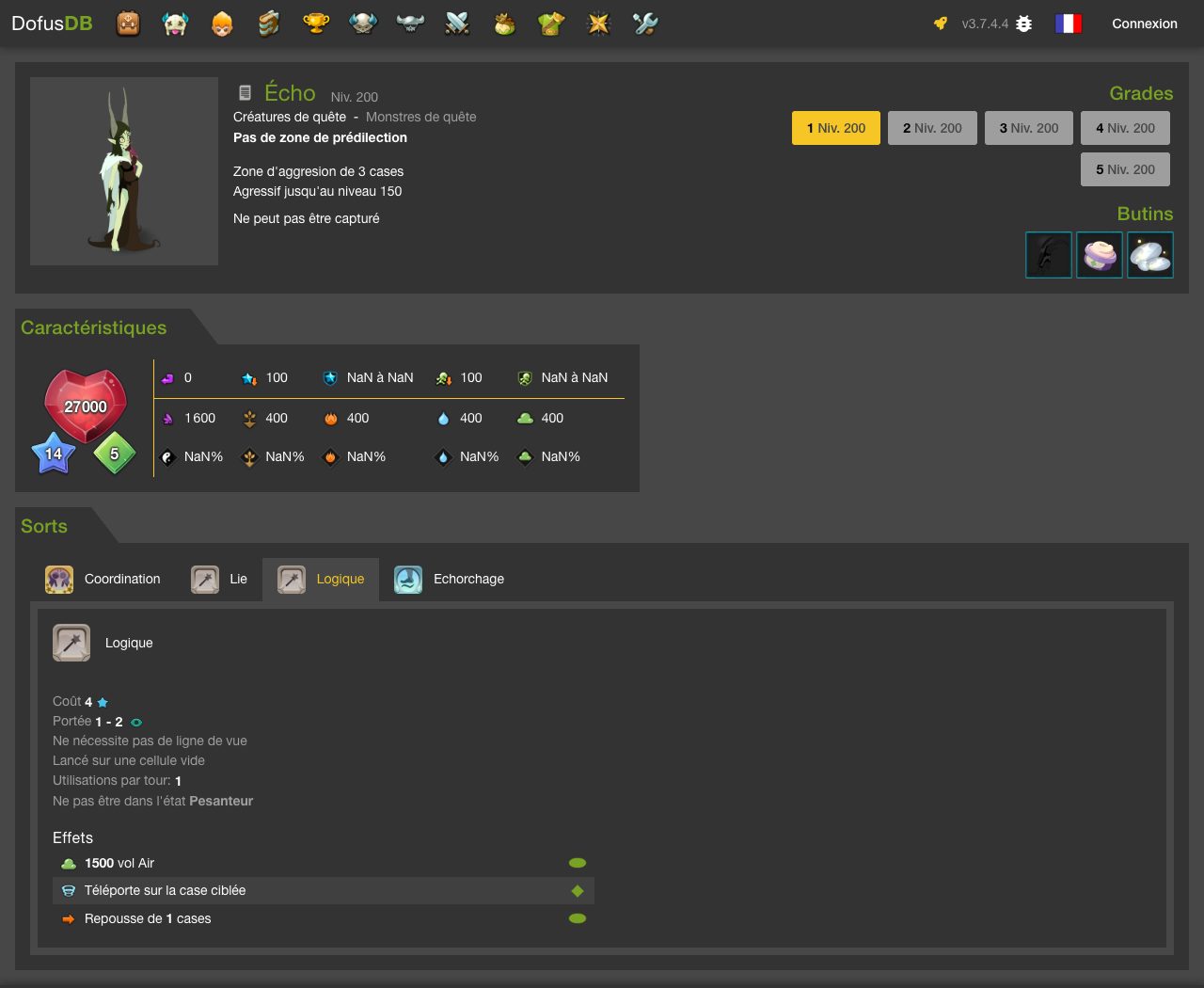Click the yellow rocket icon
This screenshot has width=1204, height=988.
pos(941,24)
